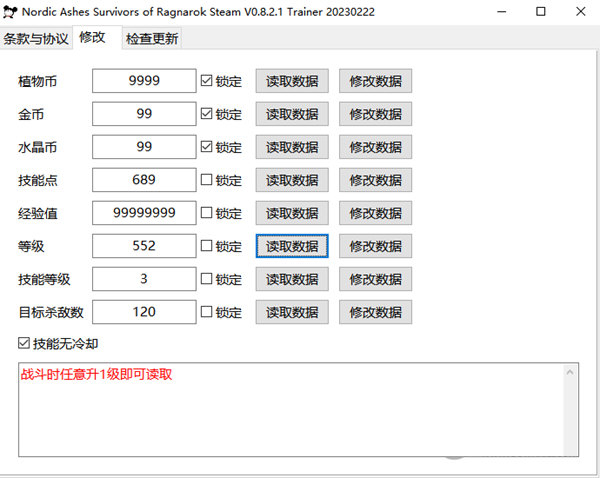Enable the 锁定 checkbox for 技能点
The width and height of the screenshot is (600, 478).
click(x=207, y=180)
